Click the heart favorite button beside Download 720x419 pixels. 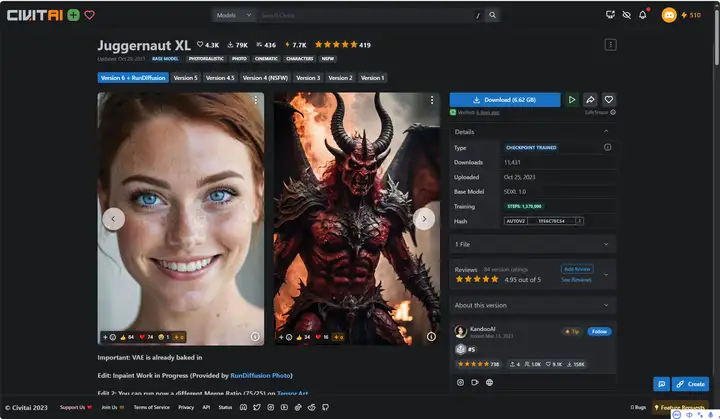click(x=609, y=100)
